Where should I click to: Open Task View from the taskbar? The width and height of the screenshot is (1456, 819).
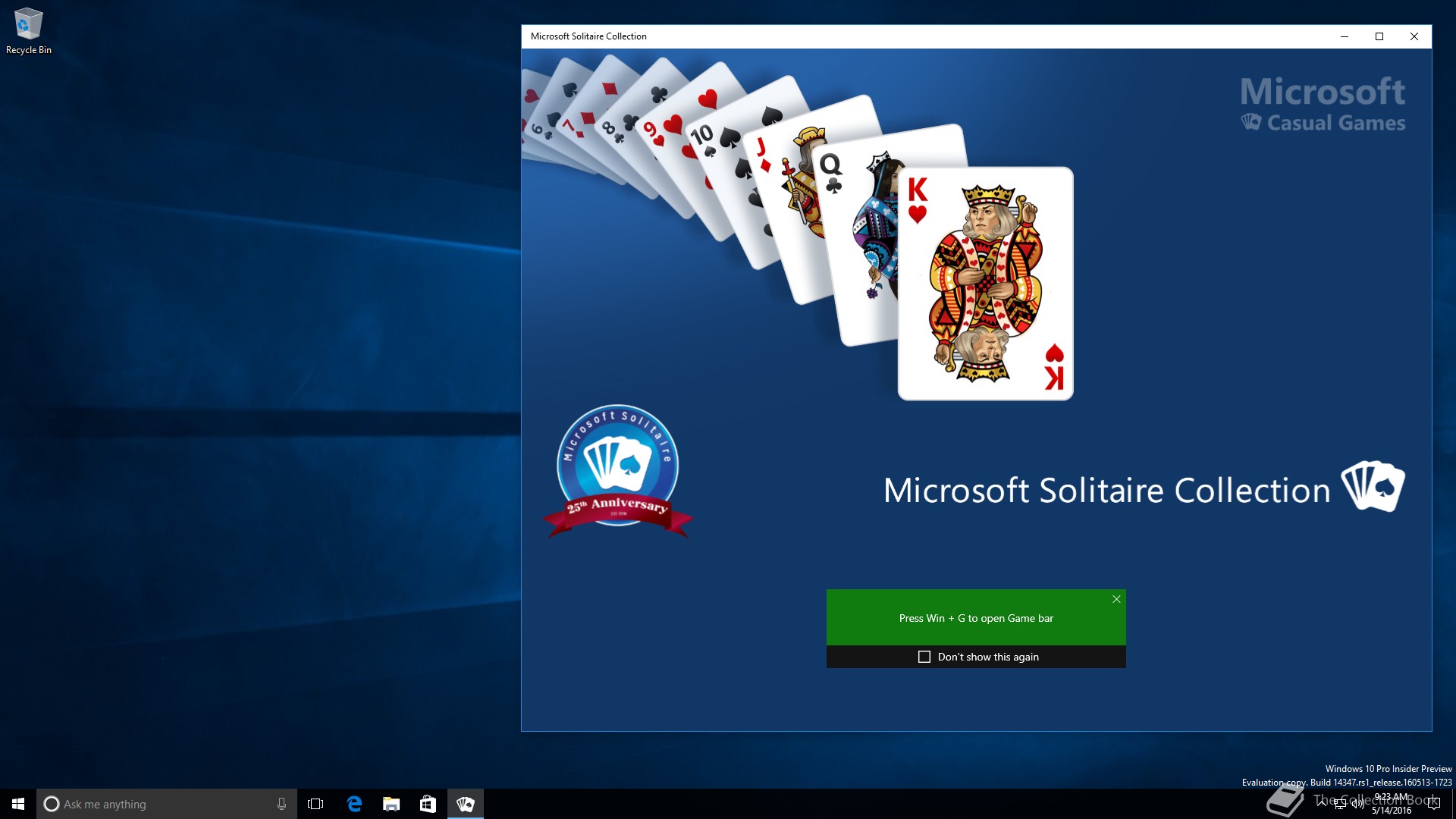(315, 804)
